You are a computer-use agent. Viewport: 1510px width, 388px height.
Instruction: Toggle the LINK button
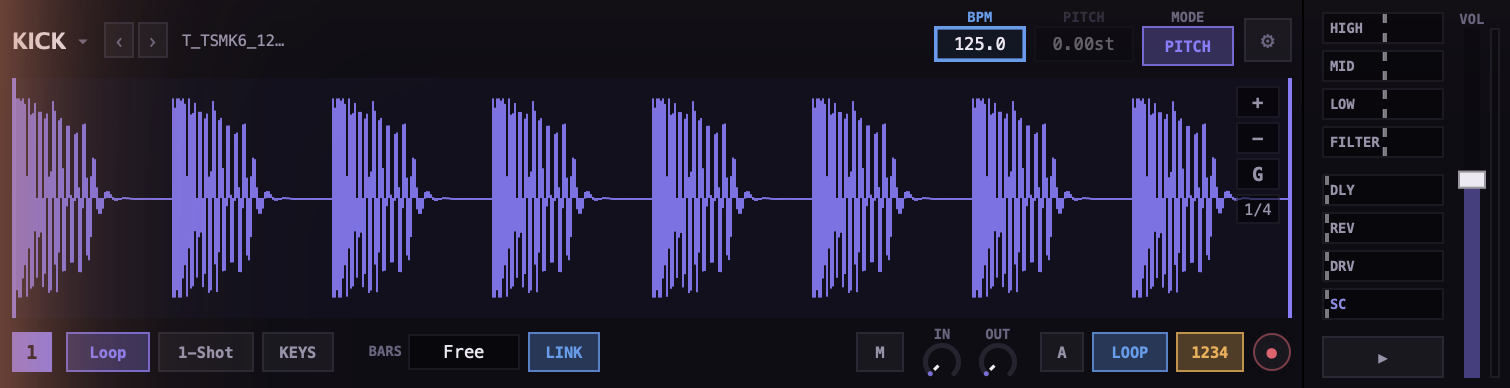point(564,352)
